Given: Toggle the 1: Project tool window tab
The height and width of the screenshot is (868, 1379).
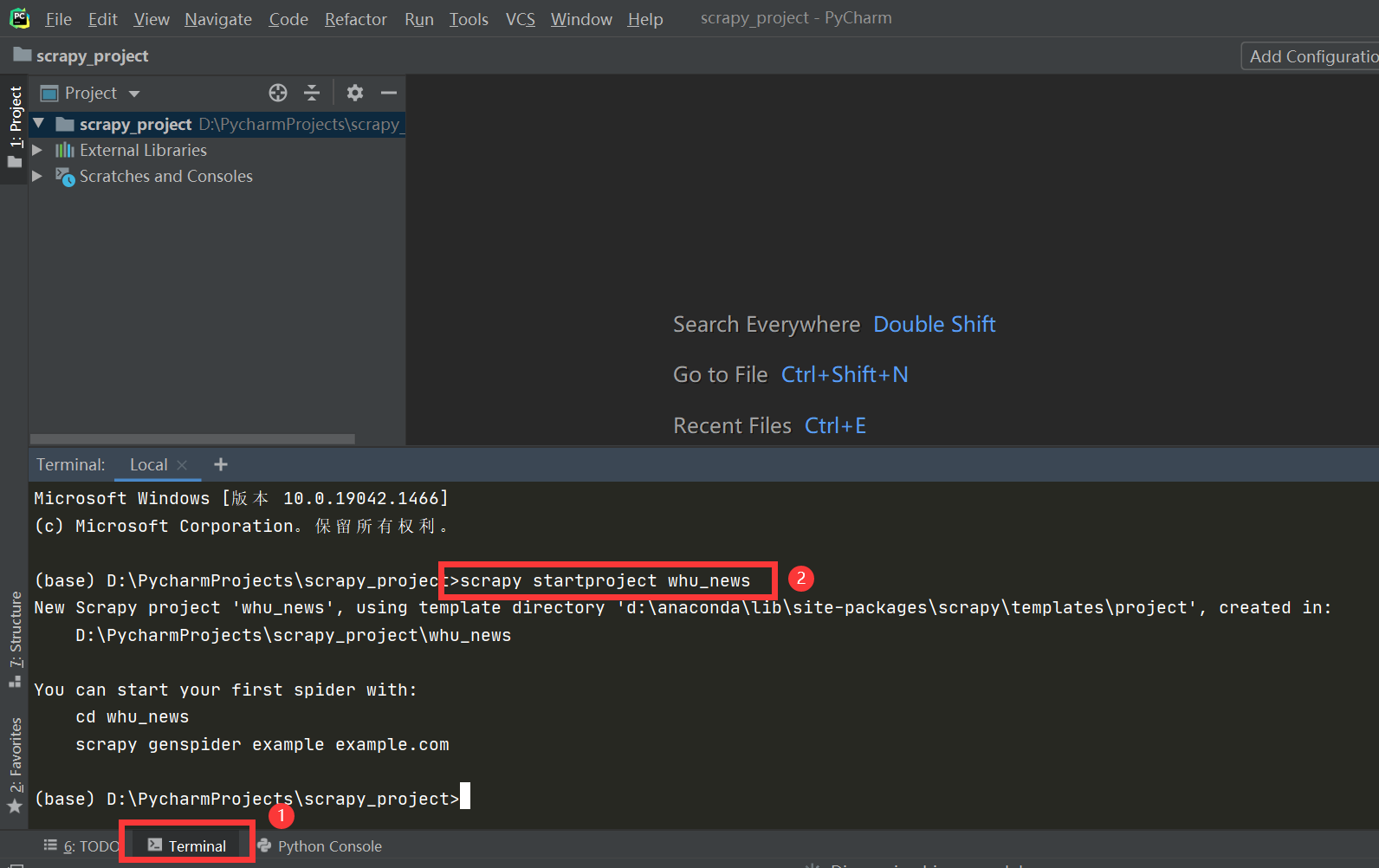Looking at the screenshot, I should [15, 128].
